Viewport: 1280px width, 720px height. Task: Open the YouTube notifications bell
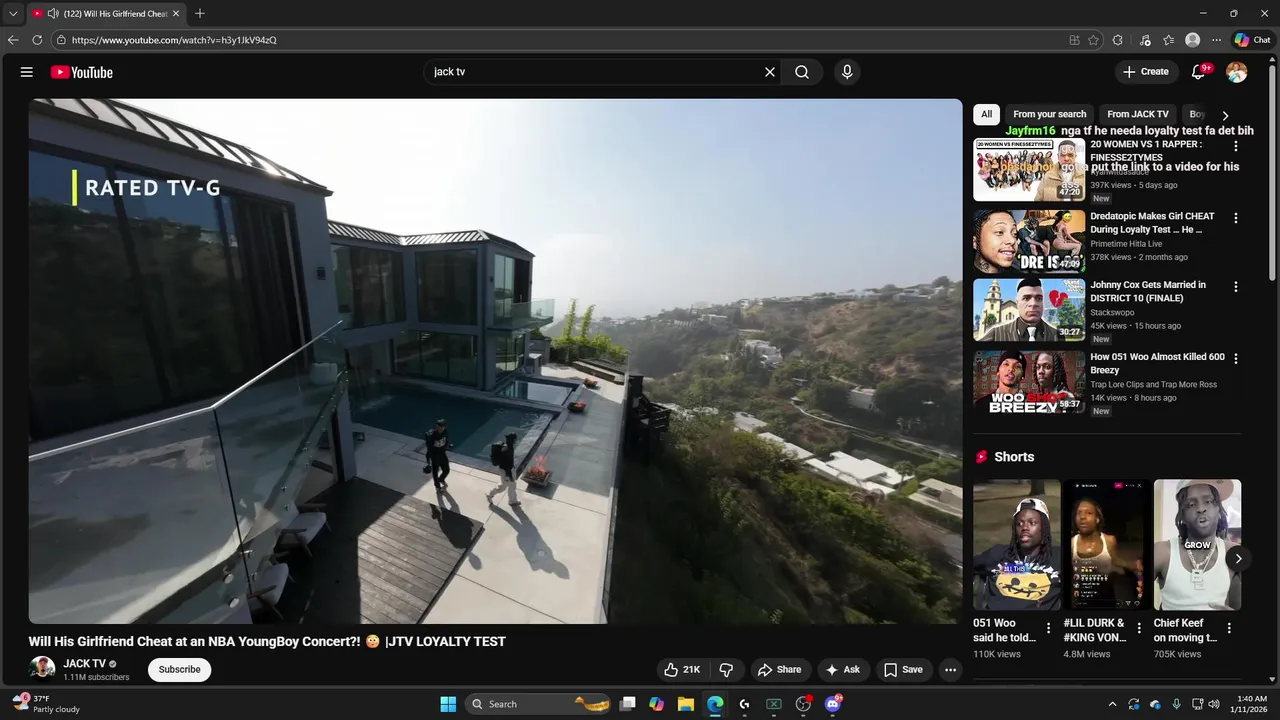pyautogui.click(x=1198, y=72)
